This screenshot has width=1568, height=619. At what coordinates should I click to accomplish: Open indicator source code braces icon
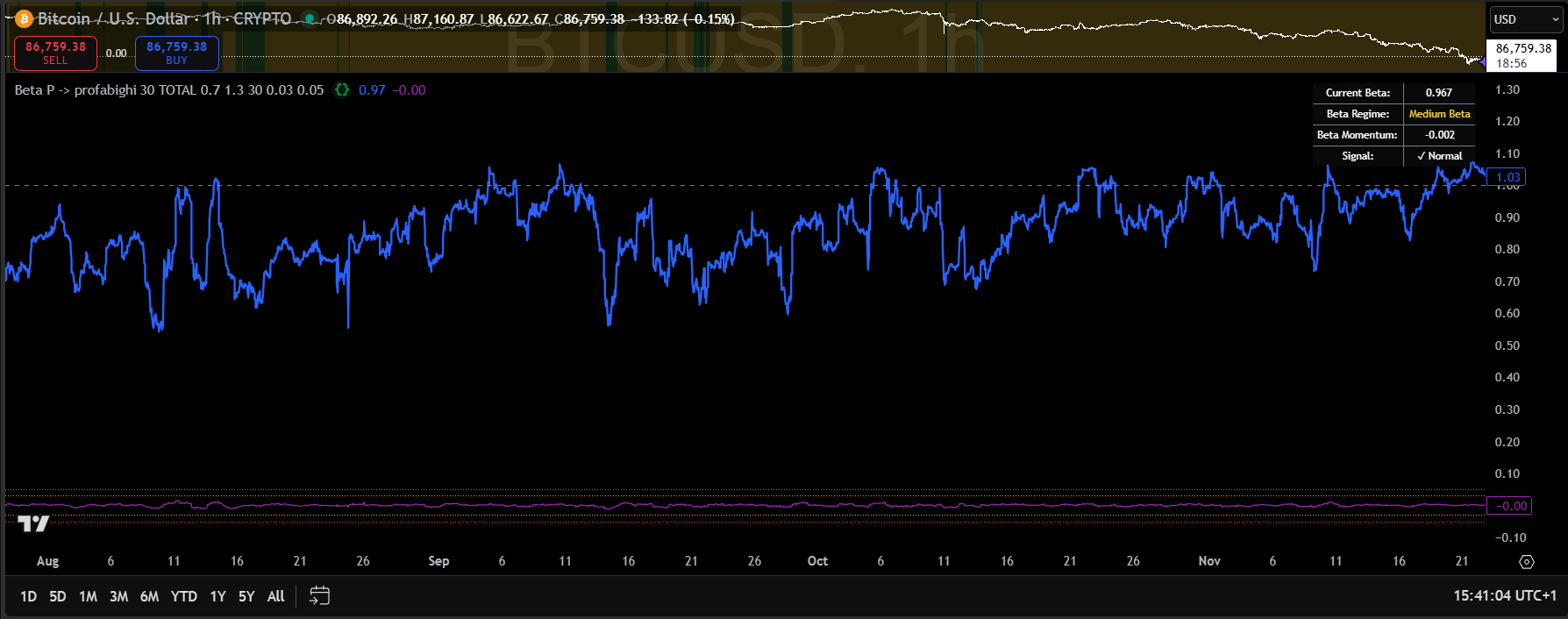[342, 90]
